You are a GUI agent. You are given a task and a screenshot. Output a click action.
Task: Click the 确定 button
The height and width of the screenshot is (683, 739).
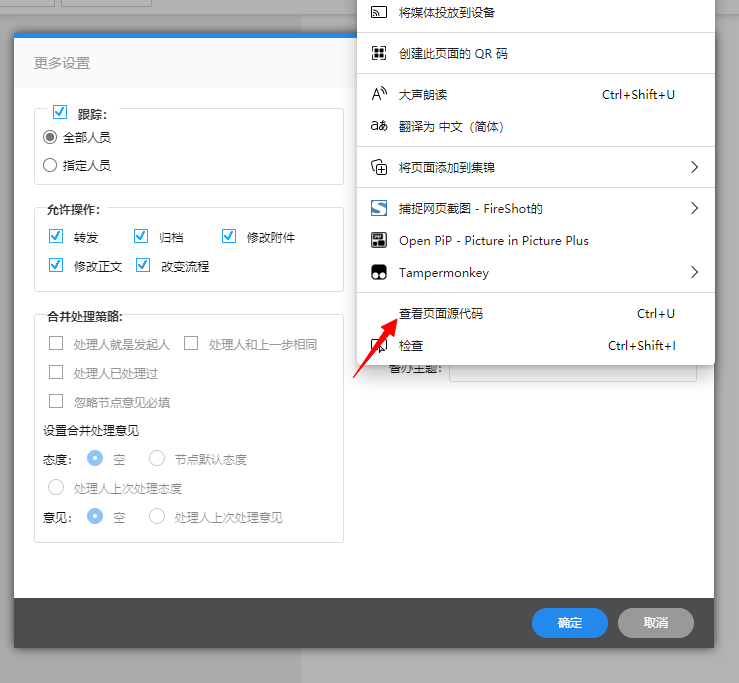click(570, 623)
